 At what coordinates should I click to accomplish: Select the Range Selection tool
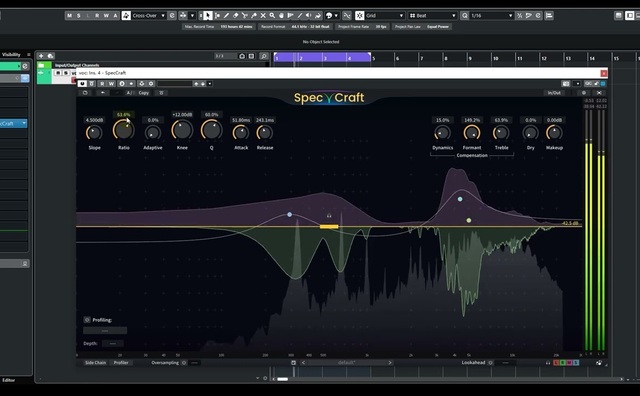coord(218,16)
